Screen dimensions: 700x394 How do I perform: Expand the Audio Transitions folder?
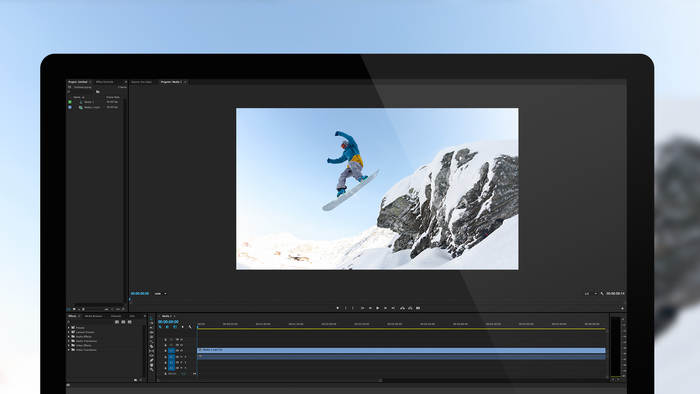69,341
